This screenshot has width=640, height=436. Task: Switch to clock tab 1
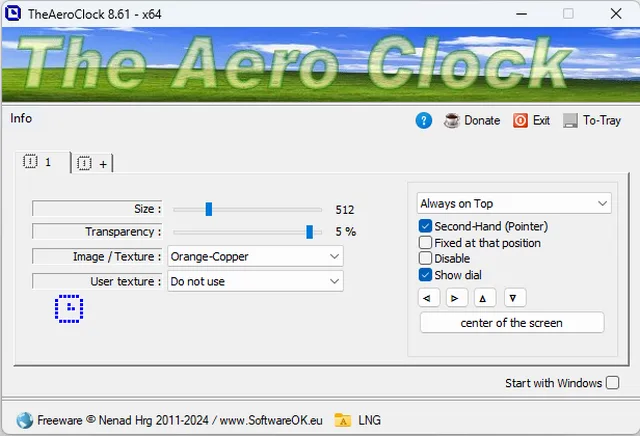point(42,162)
